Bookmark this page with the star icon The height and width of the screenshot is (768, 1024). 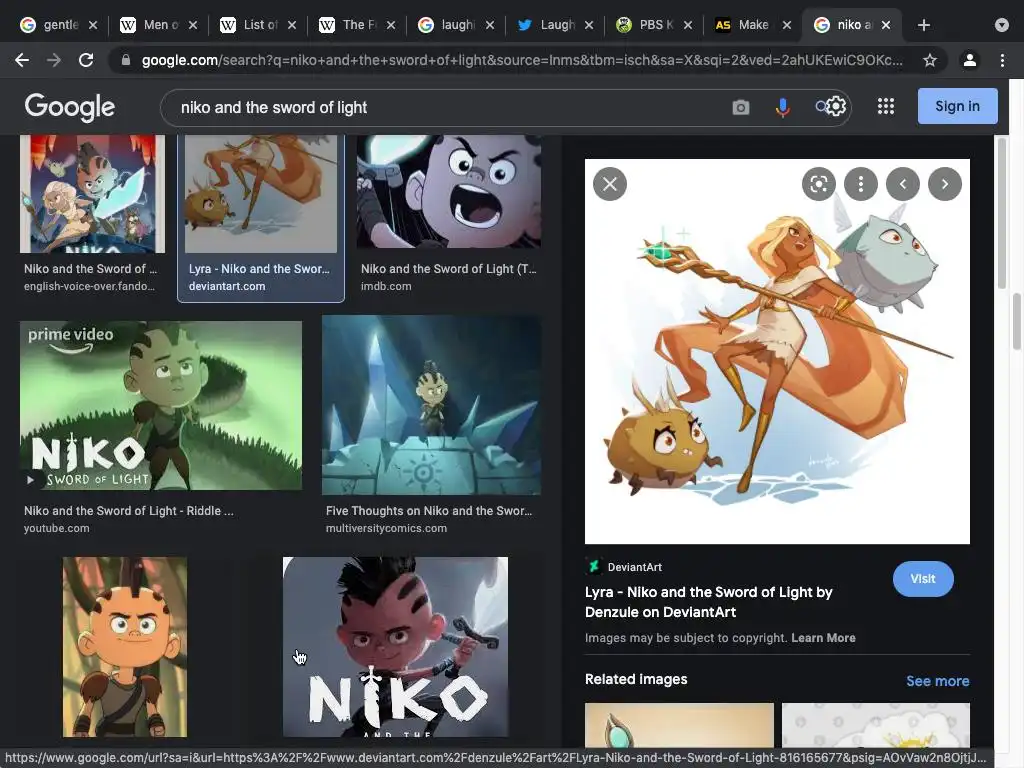click(x=930, y=60)
